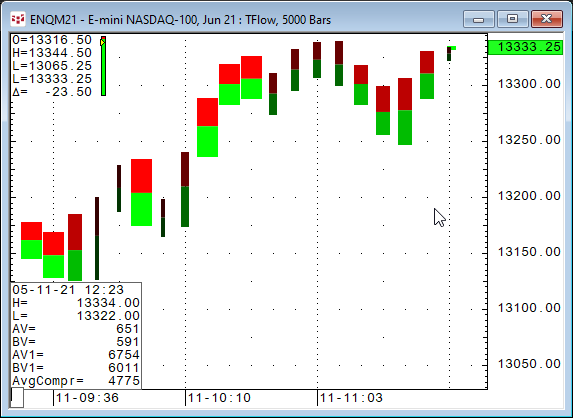Click the yellow arrow marker on range gauge

point(103,42)
